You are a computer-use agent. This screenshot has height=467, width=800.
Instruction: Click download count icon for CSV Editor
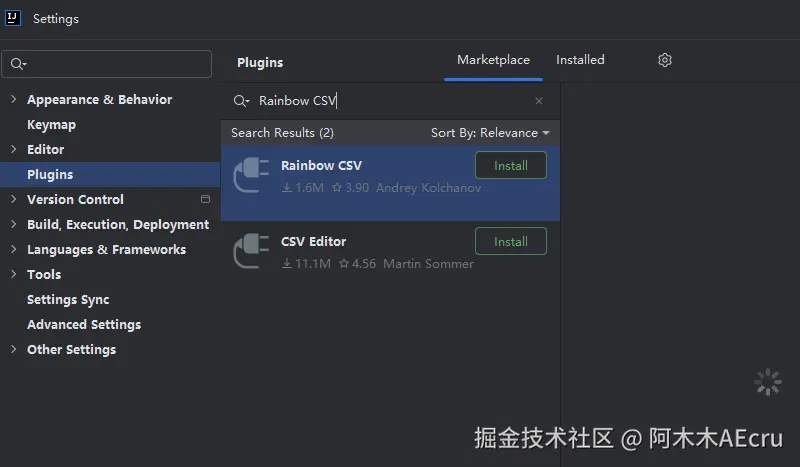pos(287,264)
